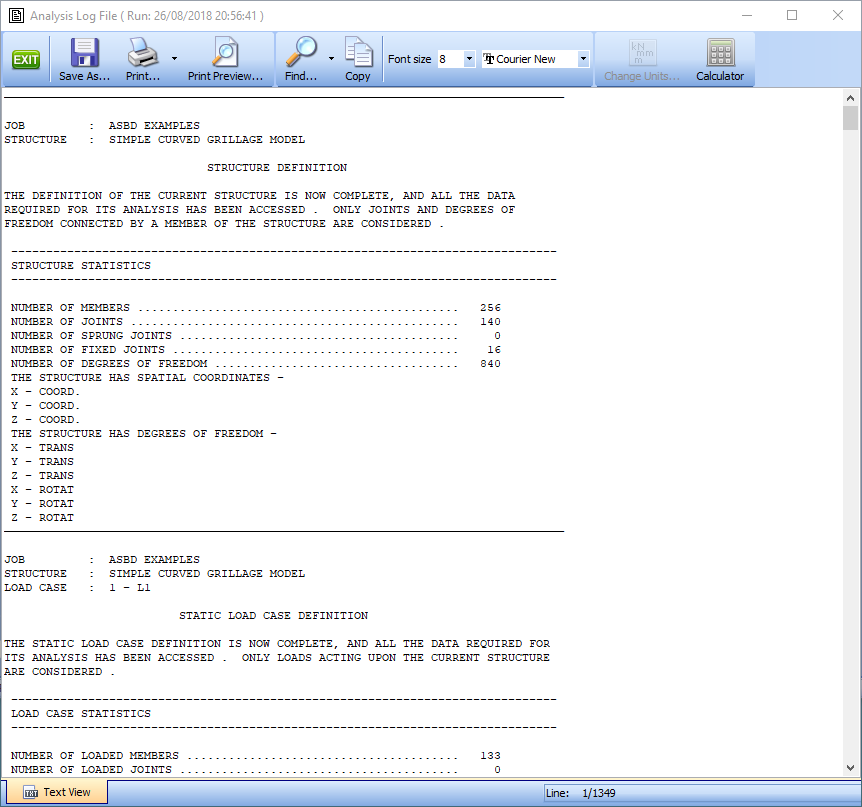
Task: Click 'STATIC LOAD CASE DEFINITION' heading
Action: [x=274, y=616]
